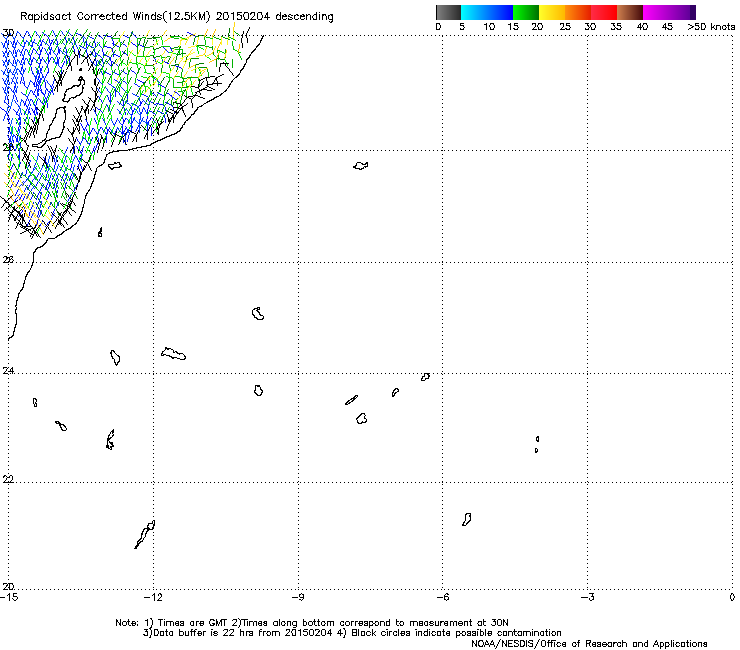Click the '-12' longitude axis label
The image size is (740, 650).
[x=153, y=598]
